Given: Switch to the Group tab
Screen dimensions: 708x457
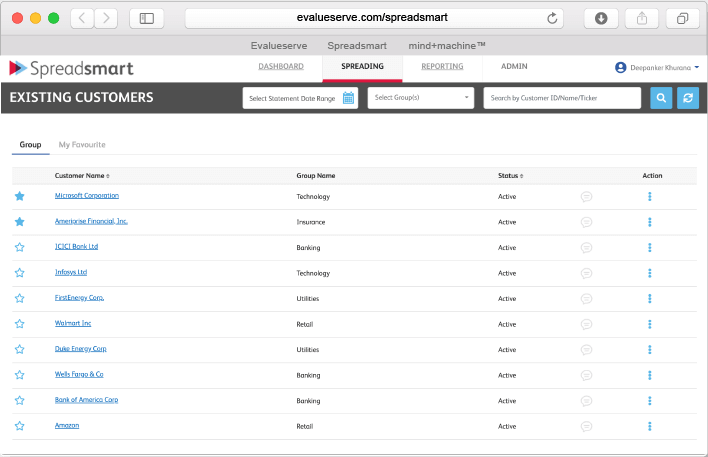Looking at the screenshot, I should pos(30,145).
